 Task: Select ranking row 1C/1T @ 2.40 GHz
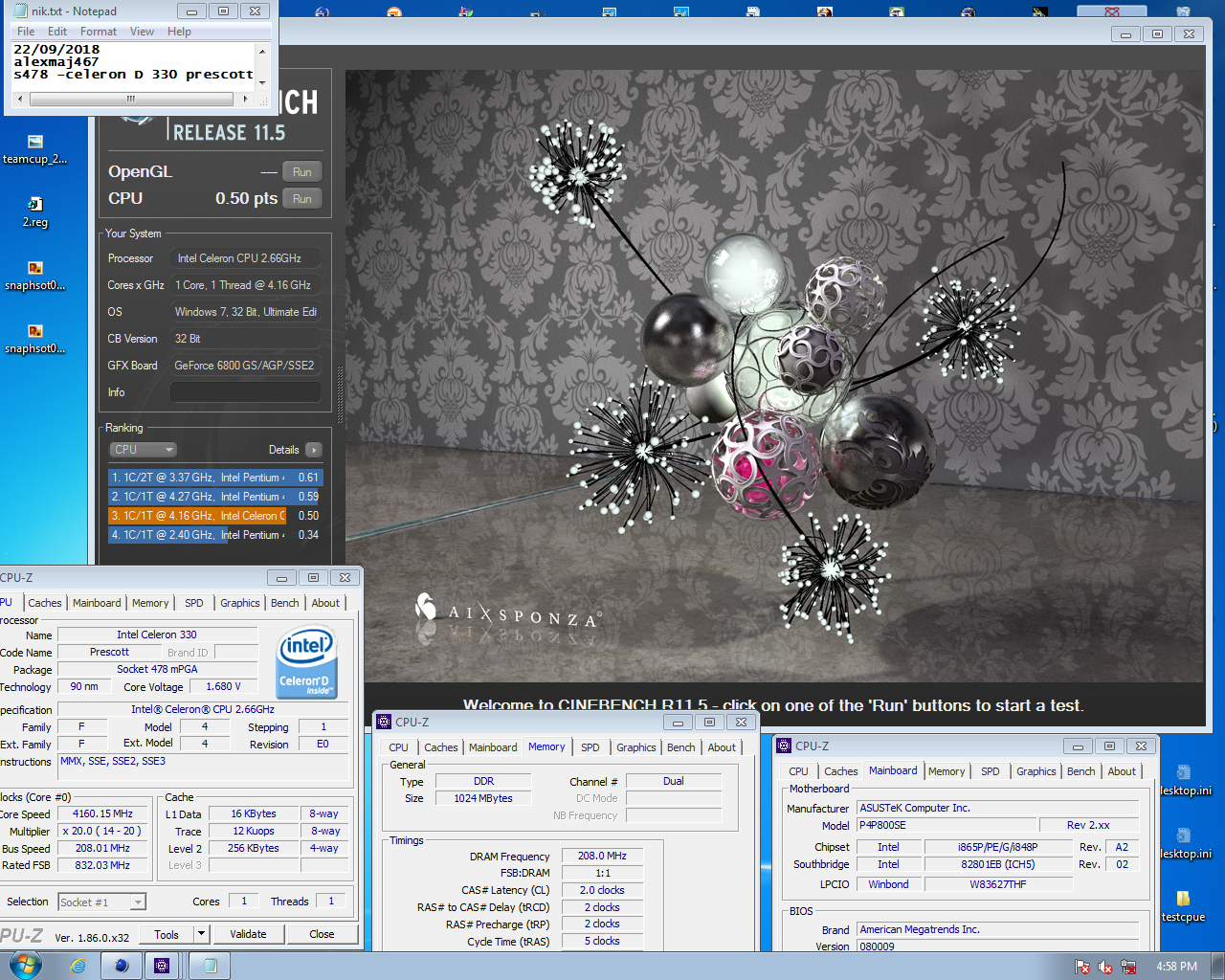pyautogui.click(x=215, y=535)
